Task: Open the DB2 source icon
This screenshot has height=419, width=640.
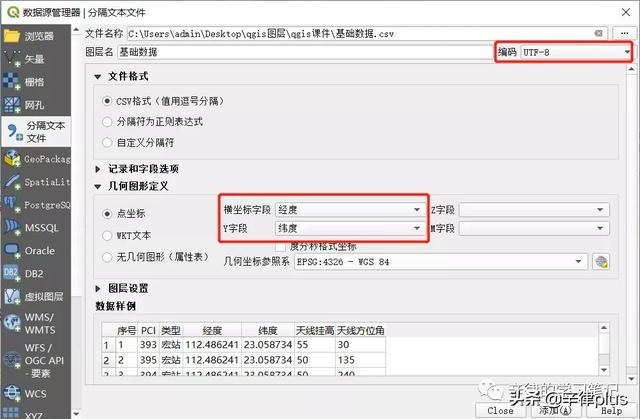Action: [x=14, y=273]
